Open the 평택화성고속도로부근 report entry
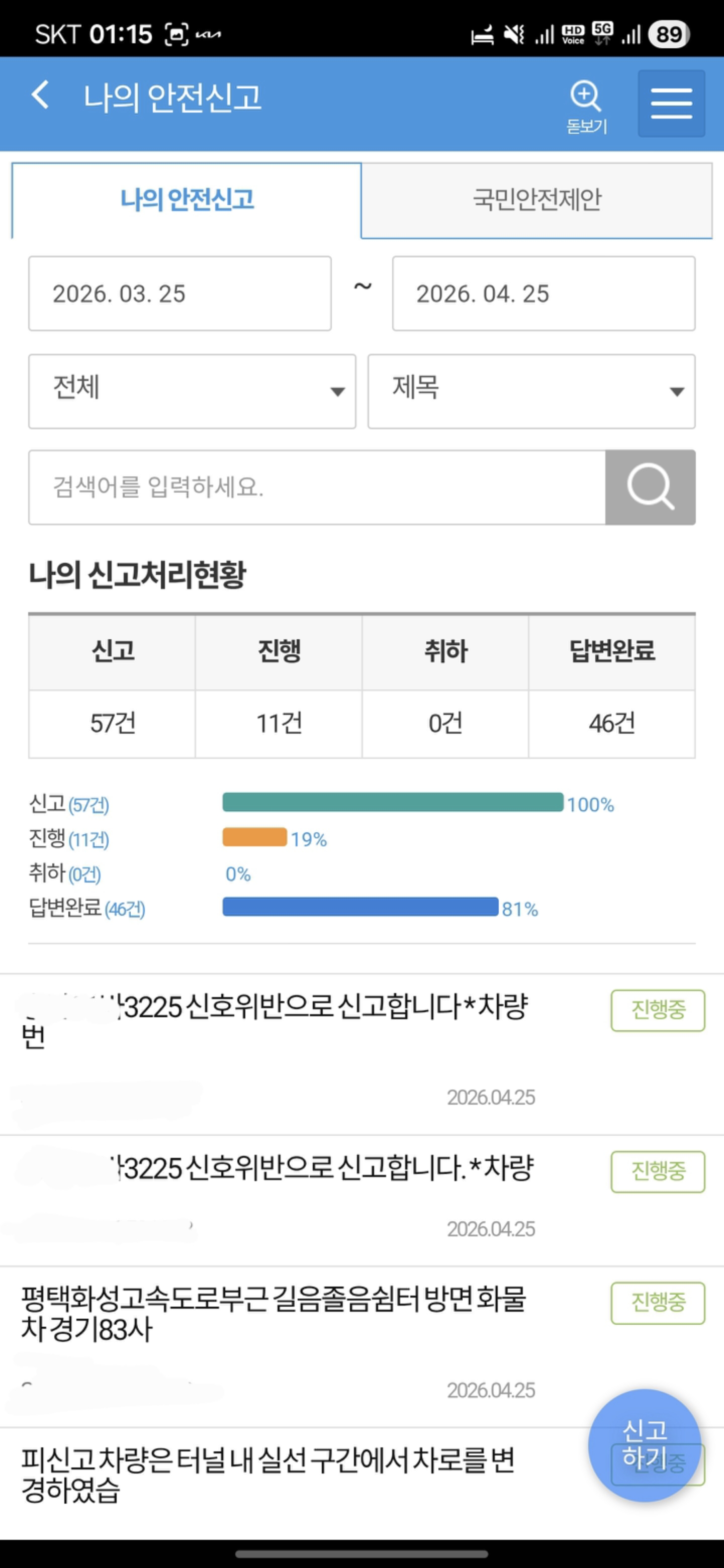The width and height of the screenshot is (724, 1568). click(273, 1315)
